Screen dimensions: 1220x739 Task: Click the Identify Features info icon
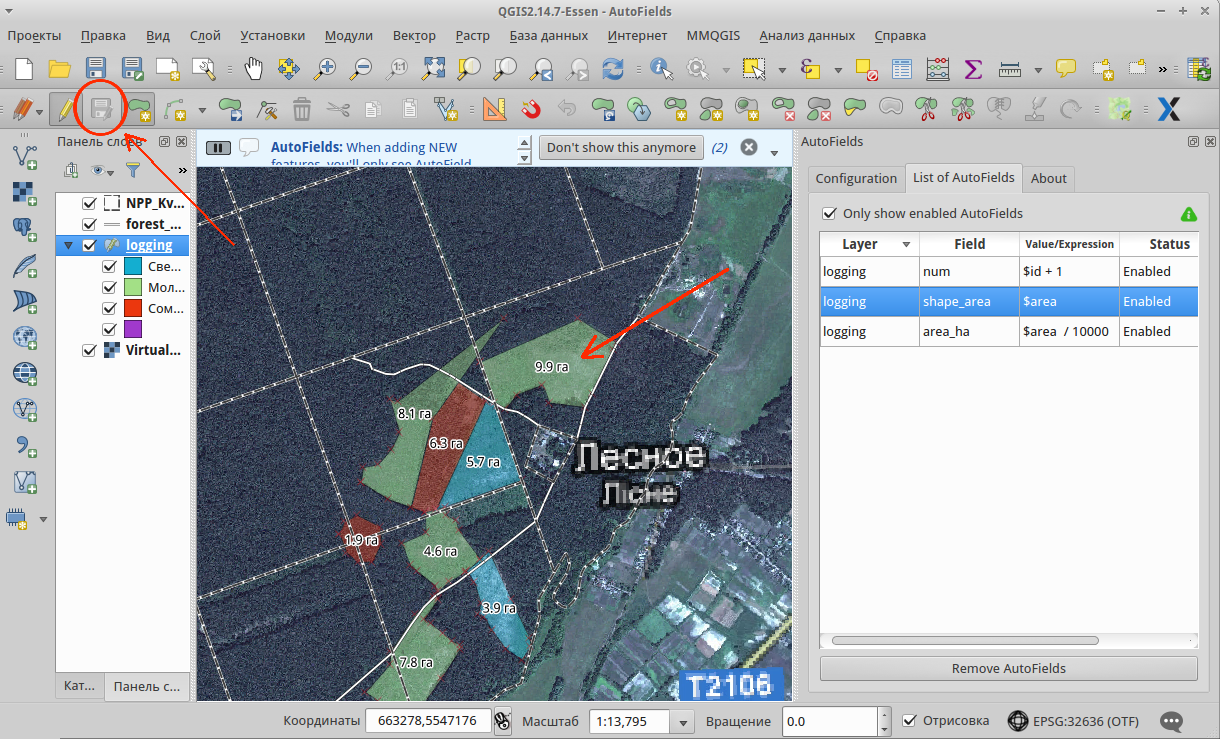(x=661, y=68)
